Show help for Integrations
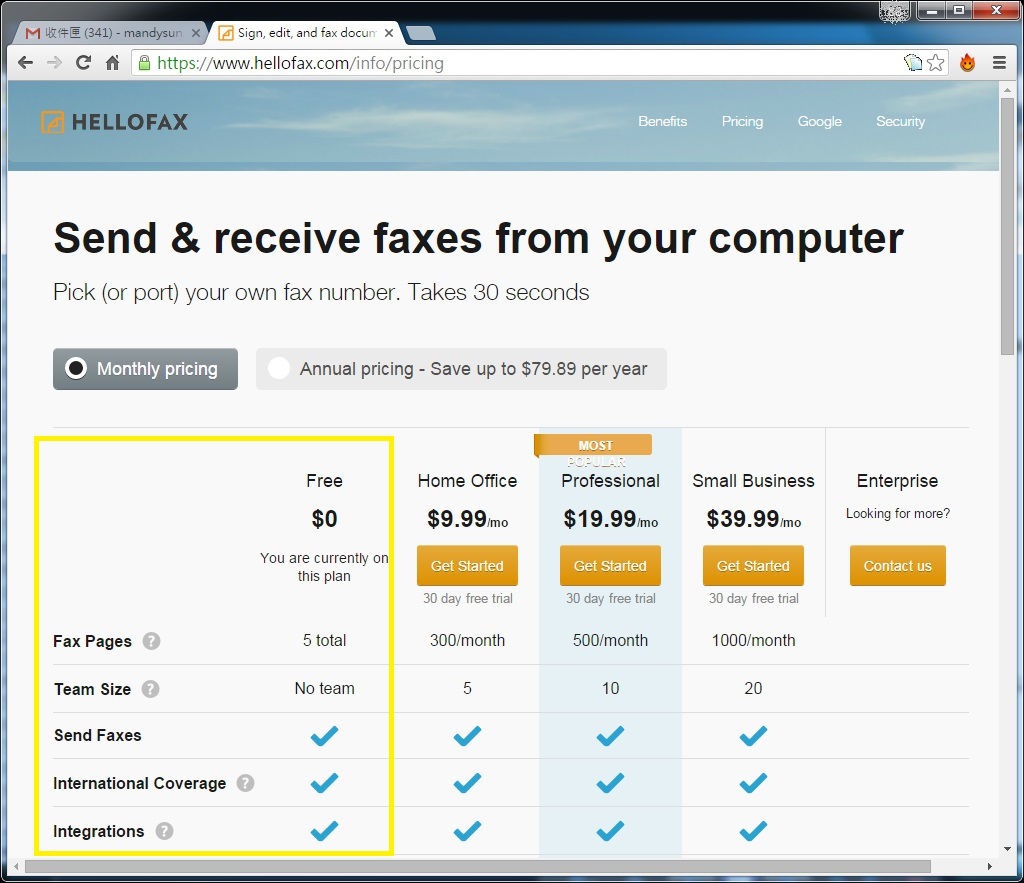The image size is (1024, 883). point(164,831)
